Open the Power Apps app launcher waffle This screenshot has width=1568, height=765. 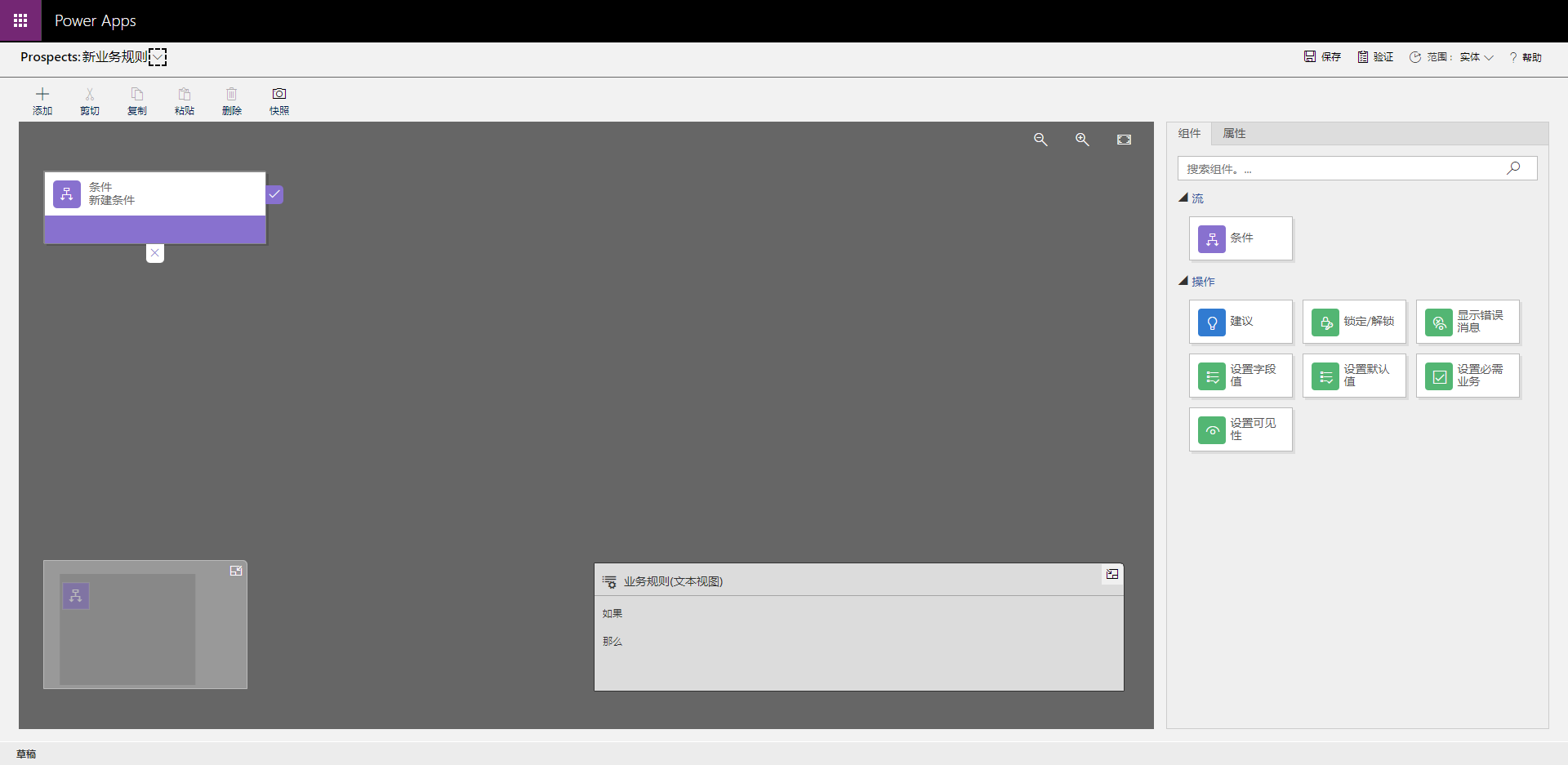pyautogui.click(x=20, y=20)
